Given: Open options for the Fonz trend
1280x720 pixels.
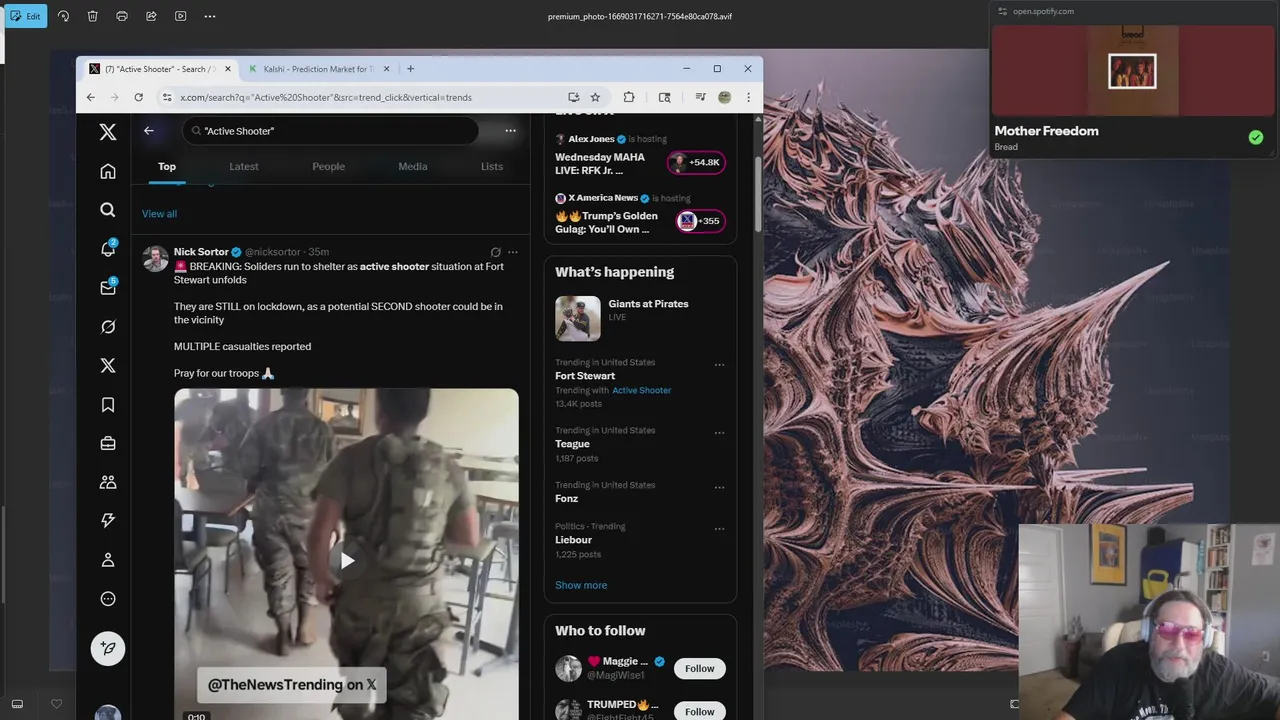Looking at the screenshot, I should (719, 488).
